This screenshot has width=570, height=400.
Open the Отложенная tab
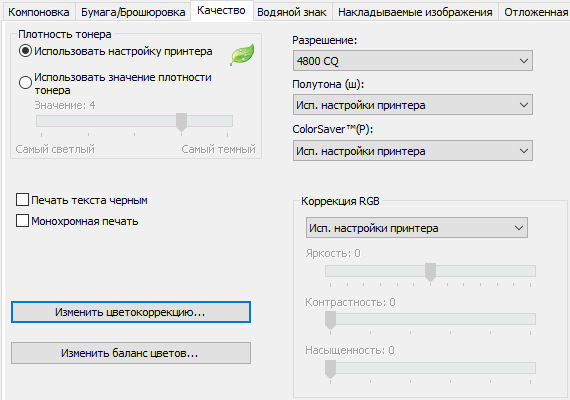[535, 12]
